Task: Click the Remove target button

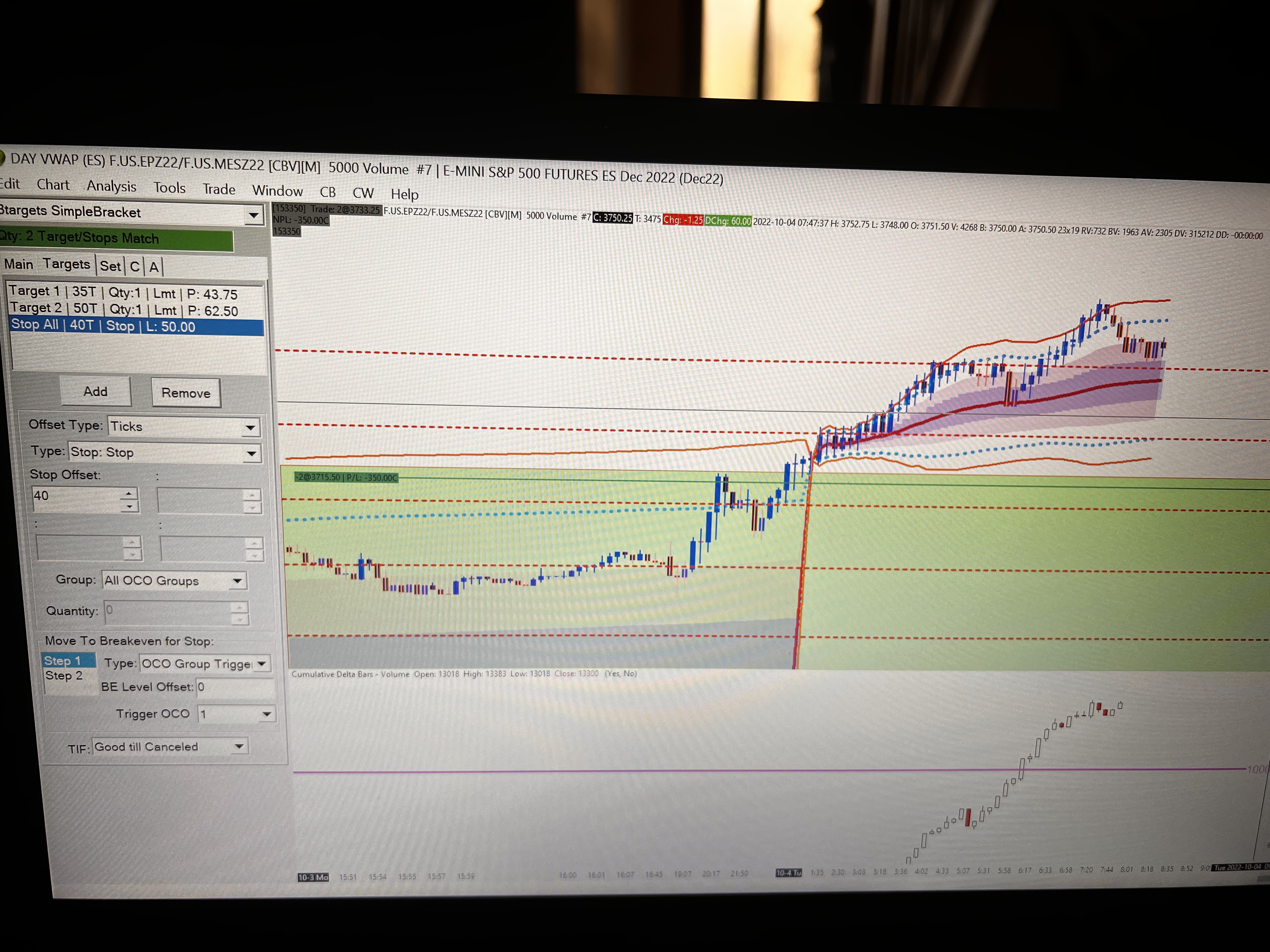Action: coord(186,393)
